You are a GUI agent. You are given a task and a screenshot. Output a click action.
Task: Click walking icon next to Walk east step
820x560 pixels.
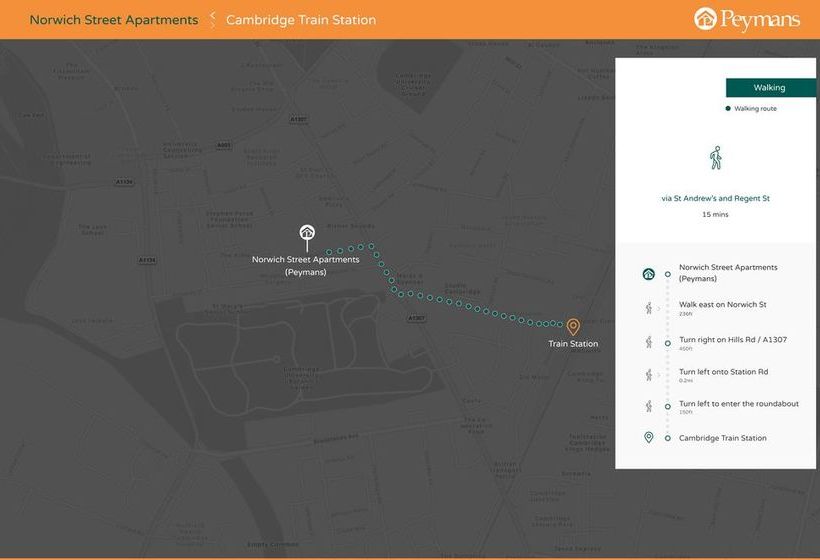click(648, 308)
